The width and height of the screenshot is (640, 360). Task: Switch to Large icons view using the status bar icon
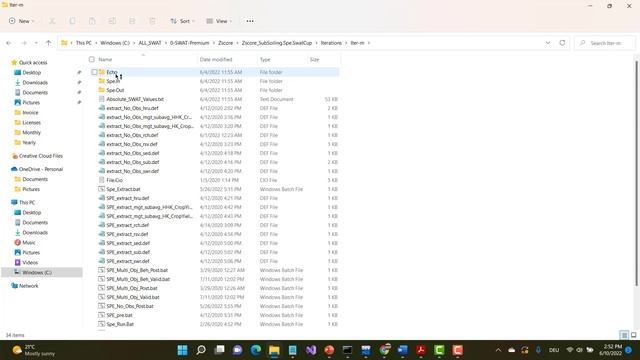coord(633,335)
